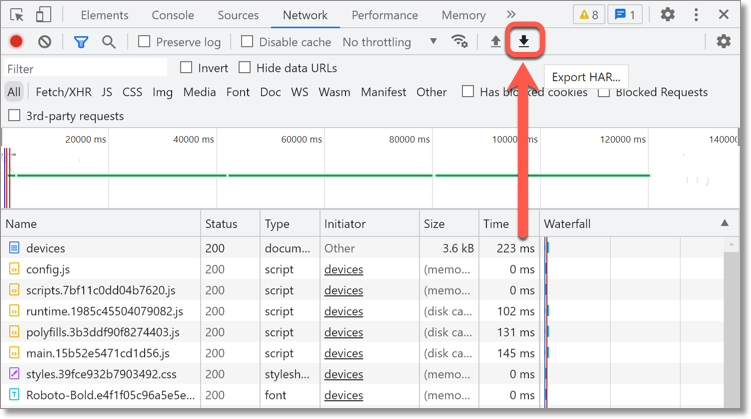Open network search magnifier icon
Screen dimensions: 751x419
tap(109, 42)
